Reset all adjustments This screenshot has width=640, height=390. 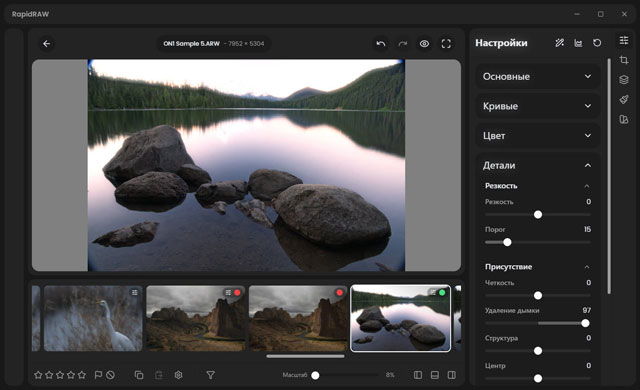click(x=597, y=43)
